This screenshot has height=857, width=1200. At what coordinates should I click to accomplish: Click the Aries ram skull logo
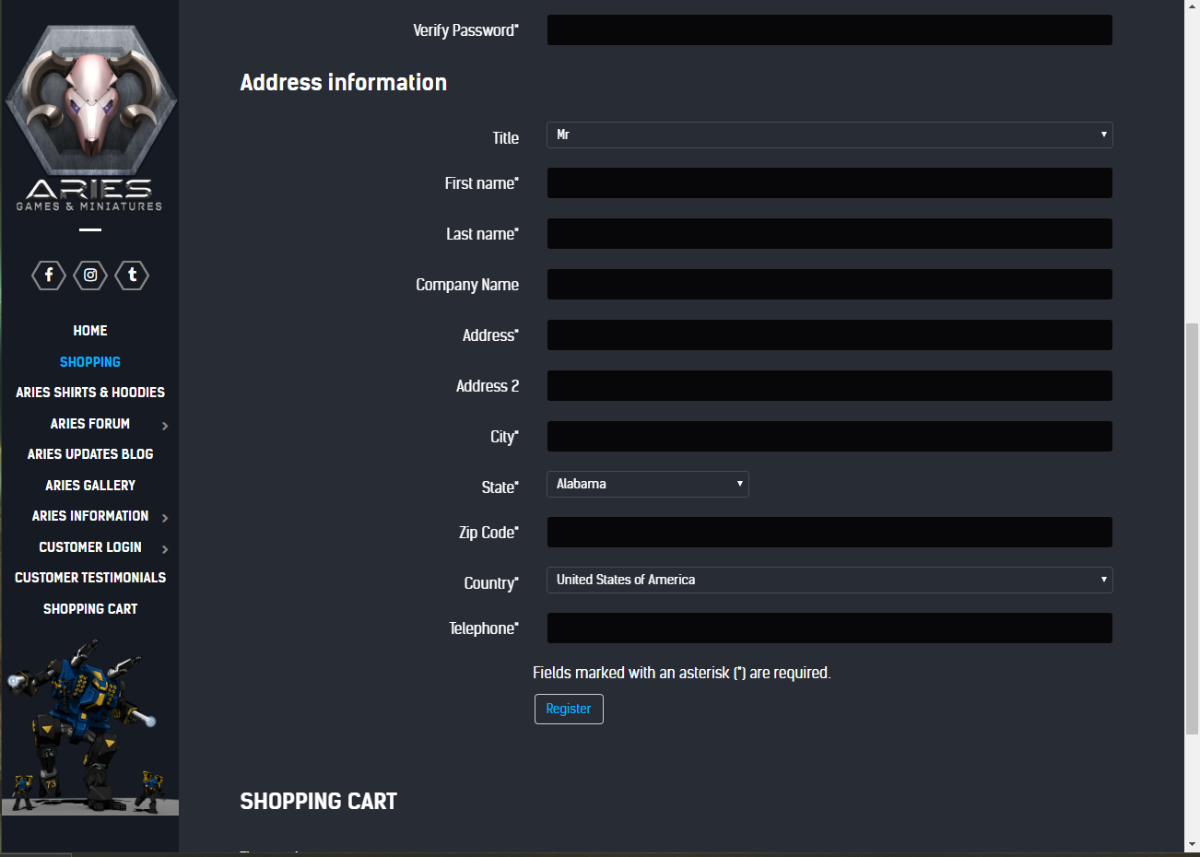click(x=90, y=100)
